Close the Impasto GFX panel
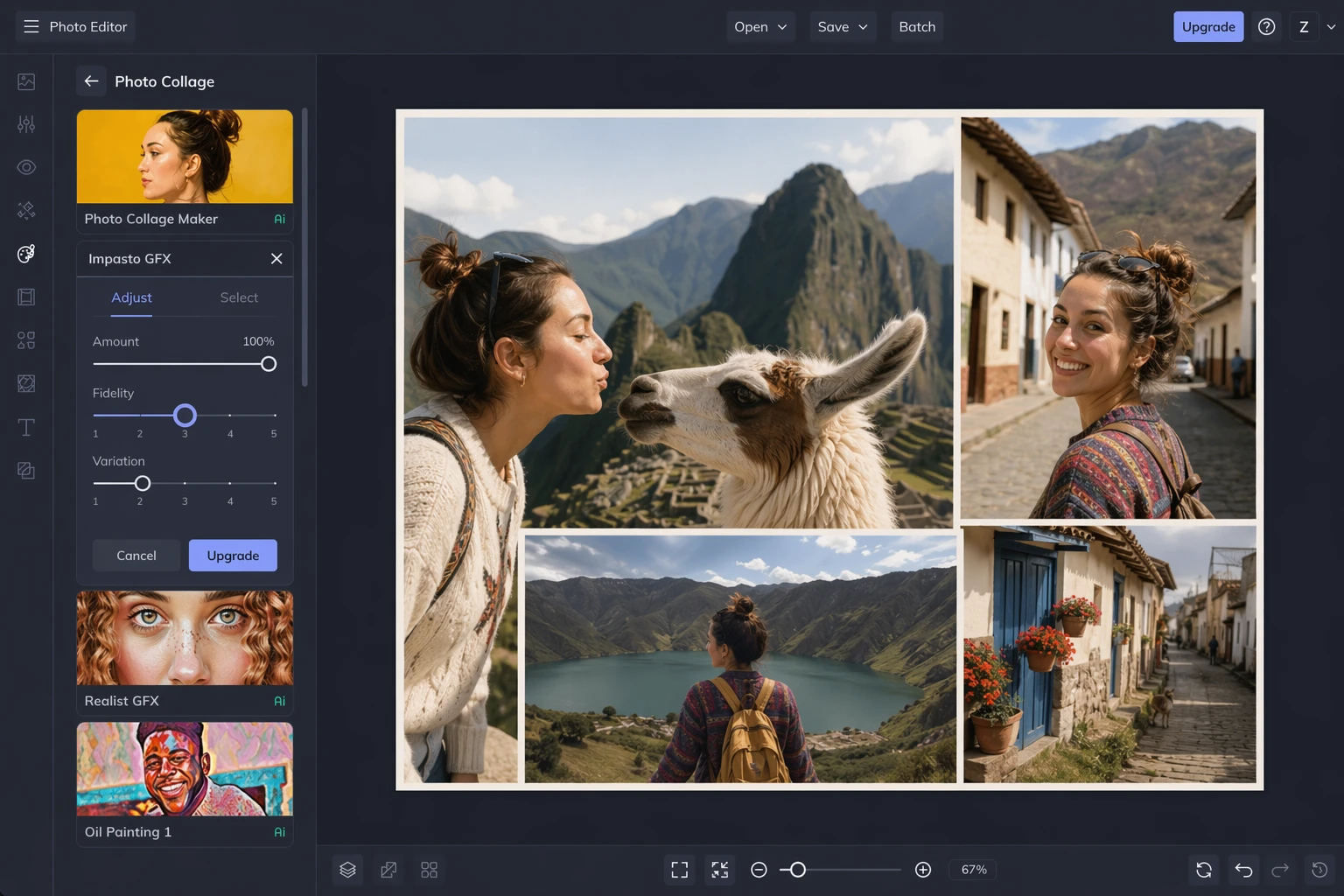Screen dimensions: 1344x896 click(276, 259)
